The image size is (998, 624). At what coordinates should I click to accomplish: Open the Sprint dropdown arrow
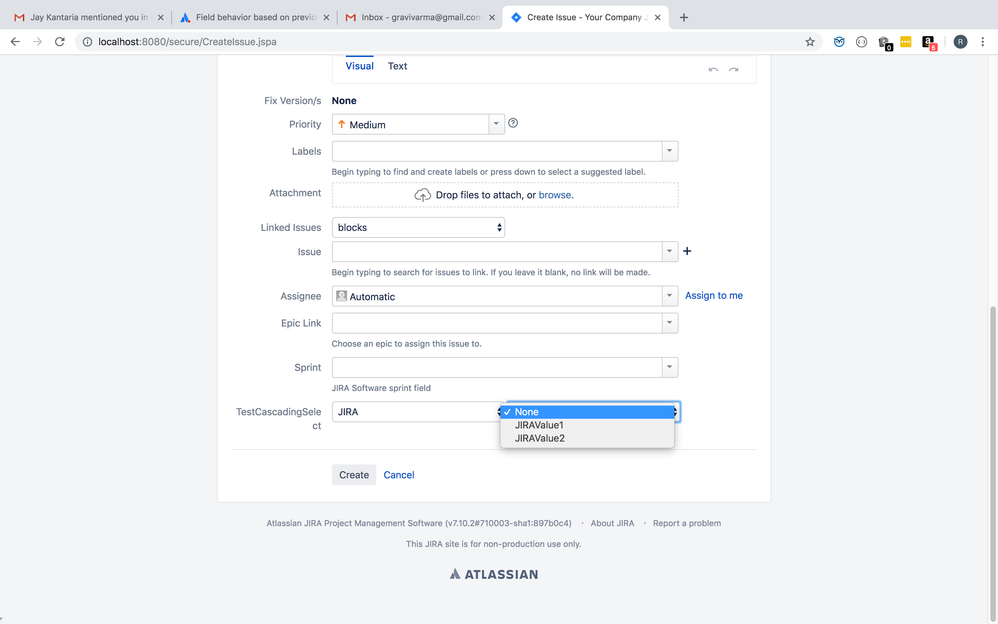pyautogui.click(x=670, y=367)
